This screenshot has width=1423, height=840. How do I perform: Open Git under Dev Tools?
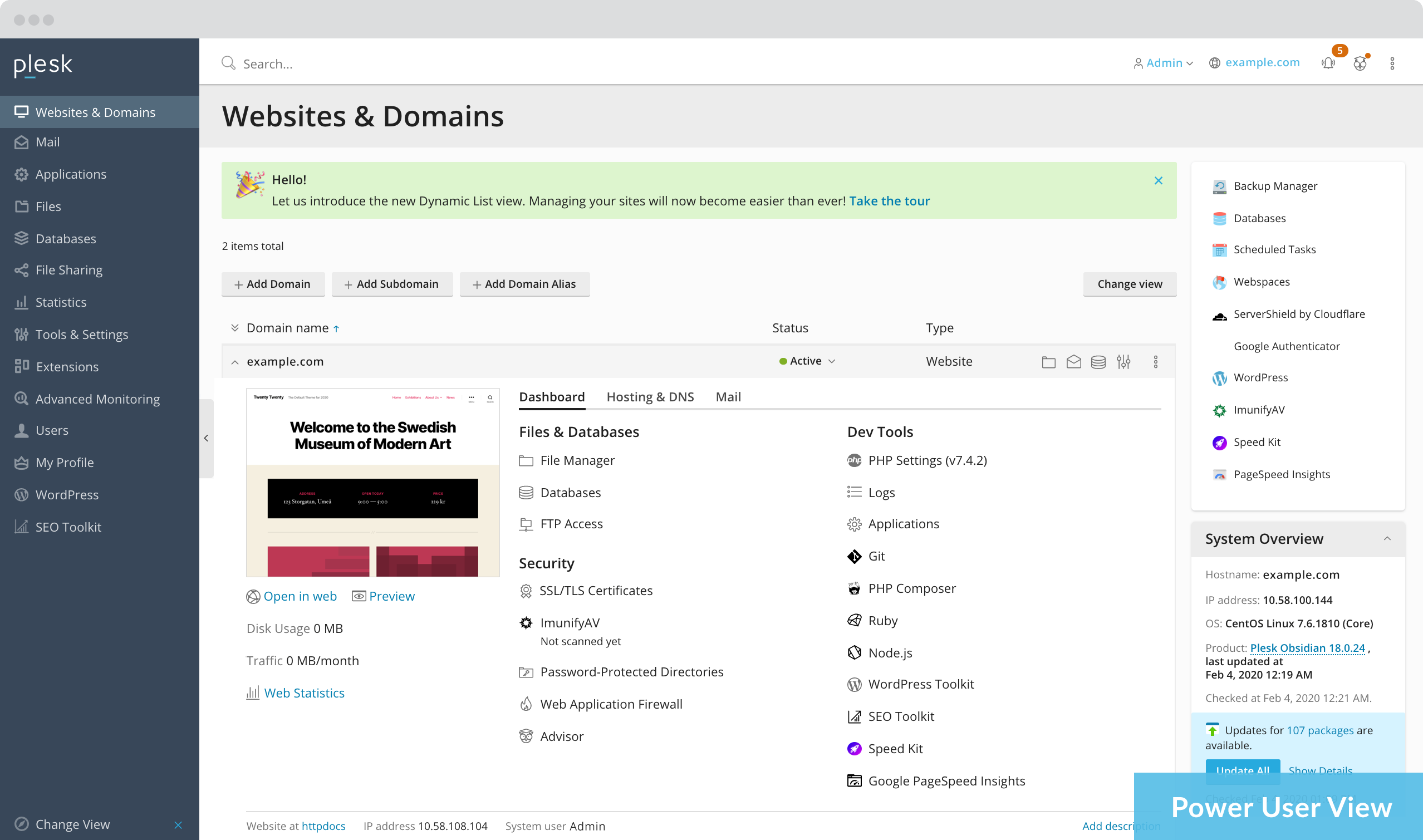(876, 557)
